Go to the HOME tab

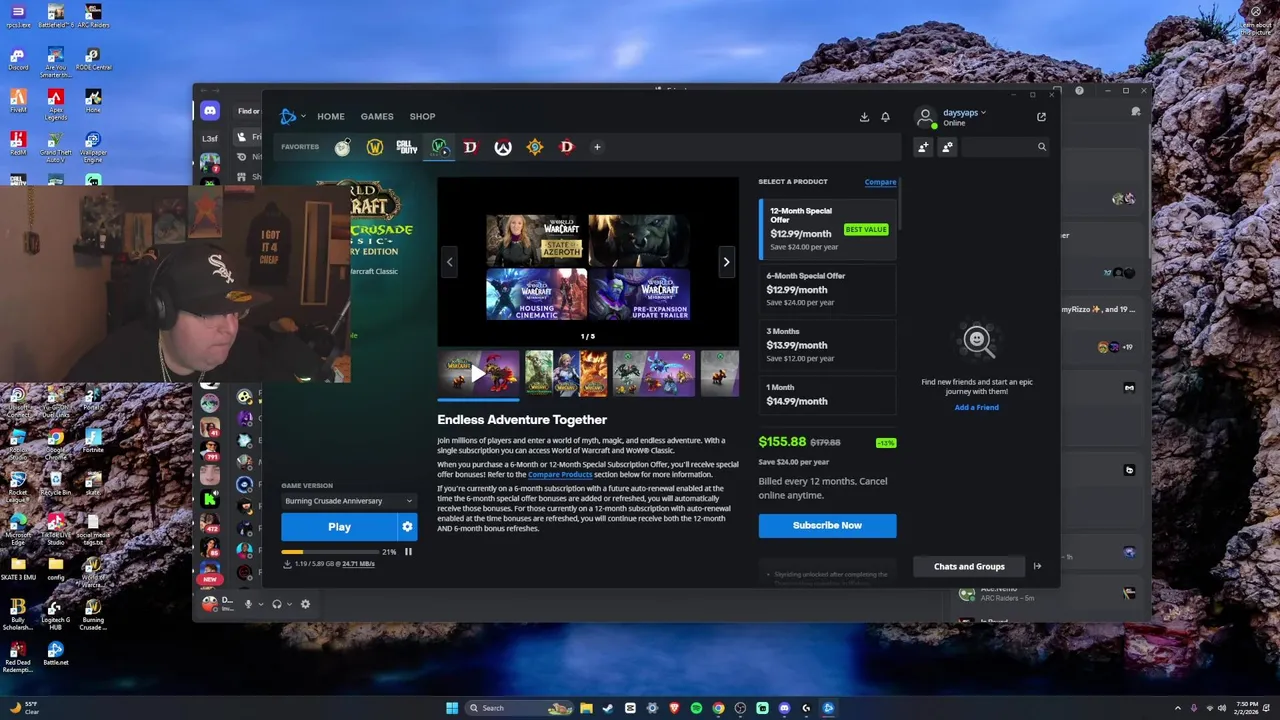[331, 117]
